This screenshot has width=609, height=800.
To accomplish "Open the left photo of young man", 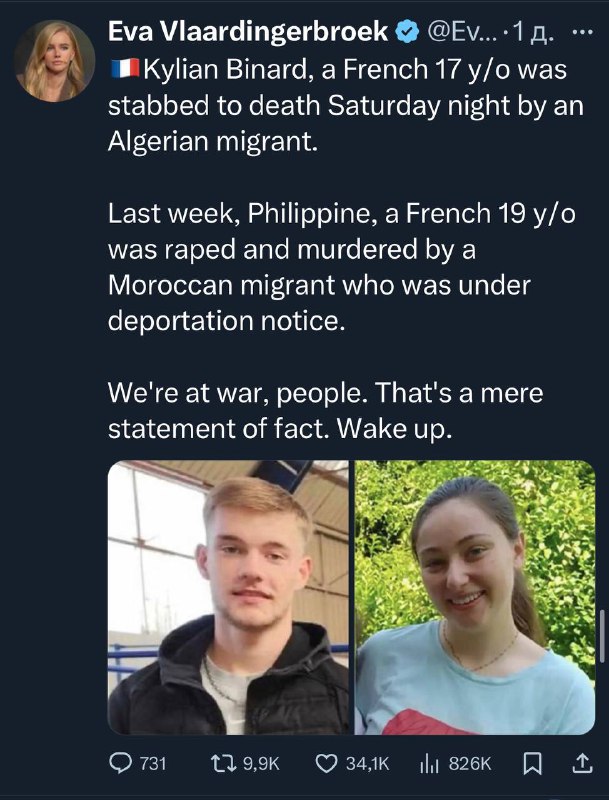I will 229,597.
